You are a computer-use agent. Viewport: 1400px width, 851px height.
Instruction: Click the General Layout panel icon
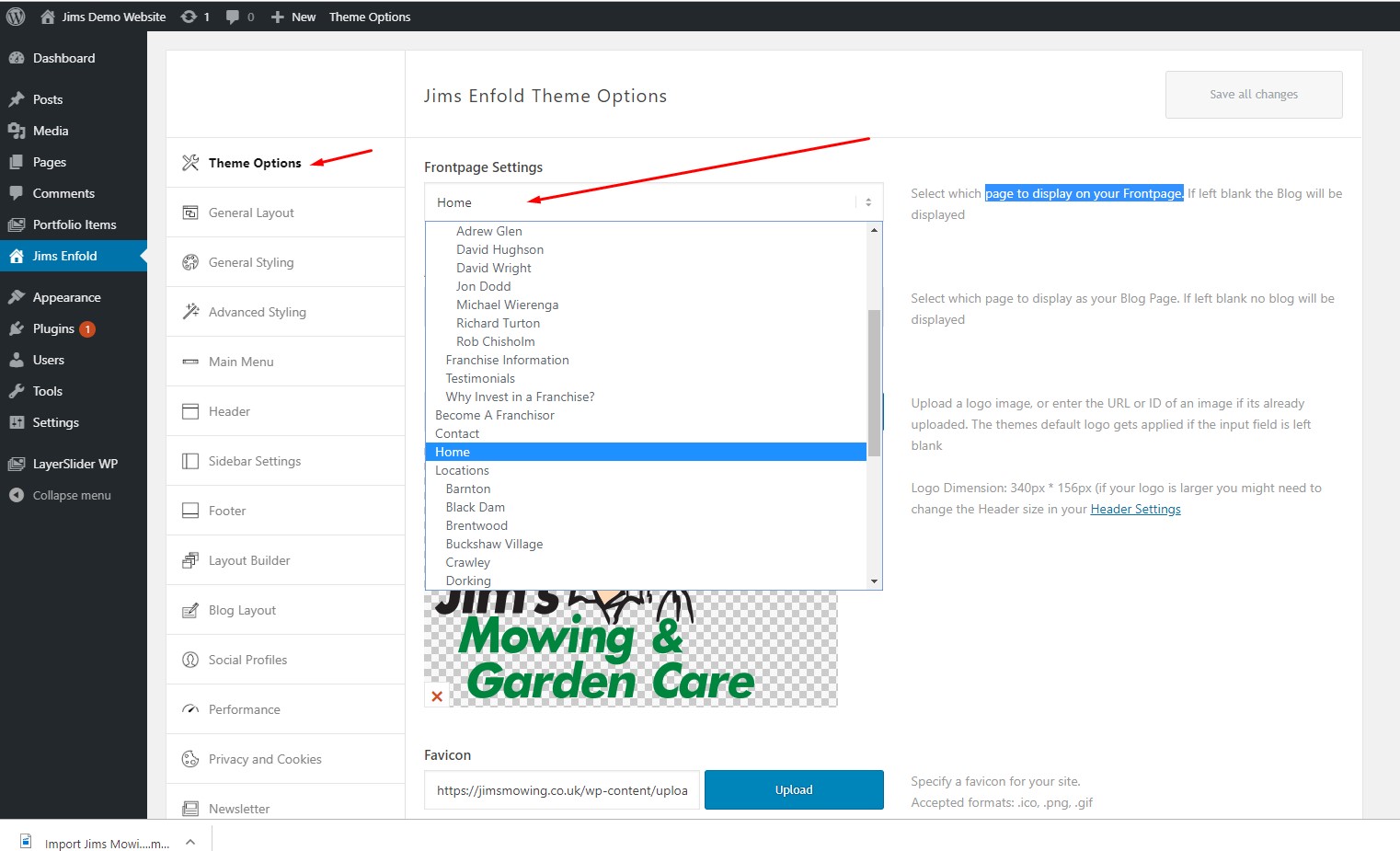tap(190, 213)
